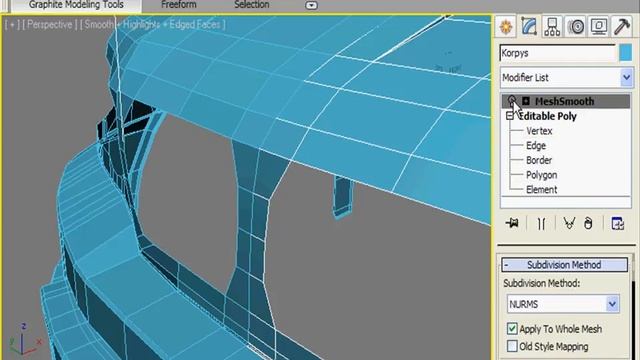The image size is (640, 360).
Task: Switch to Graphite Modeling Tools tab
Action: pyautogui.click(x=76, y=5)
